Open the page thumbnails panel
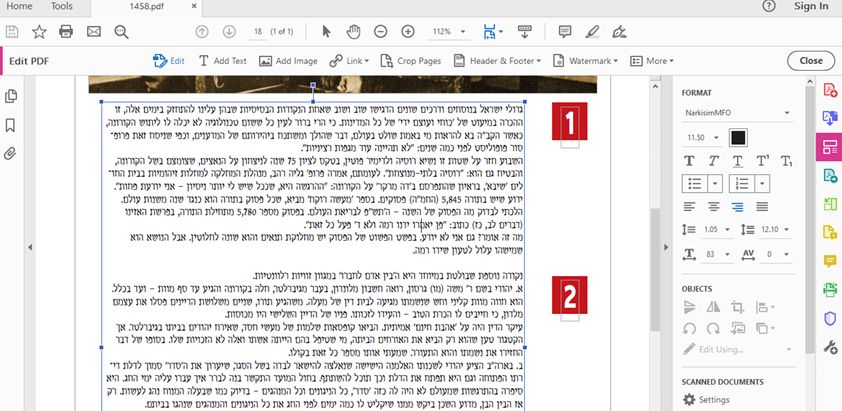 pyautogui.click(x=10, y=97)
